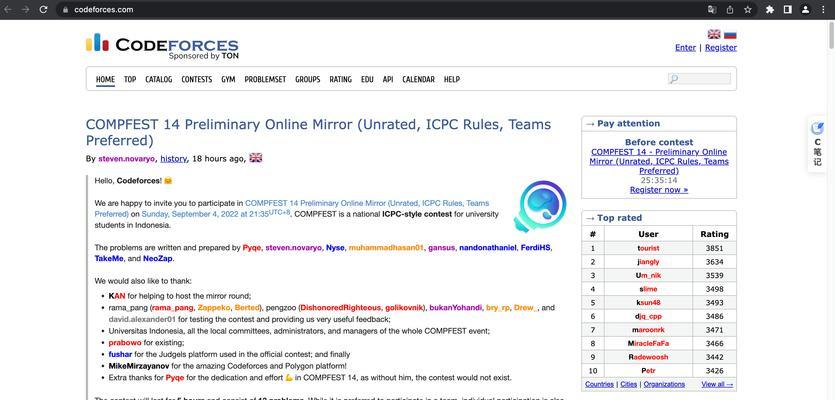Viewport: 835px width, 400px height.
Task: Open the PROBLEMSET menu item
Action: click(265, 79)
